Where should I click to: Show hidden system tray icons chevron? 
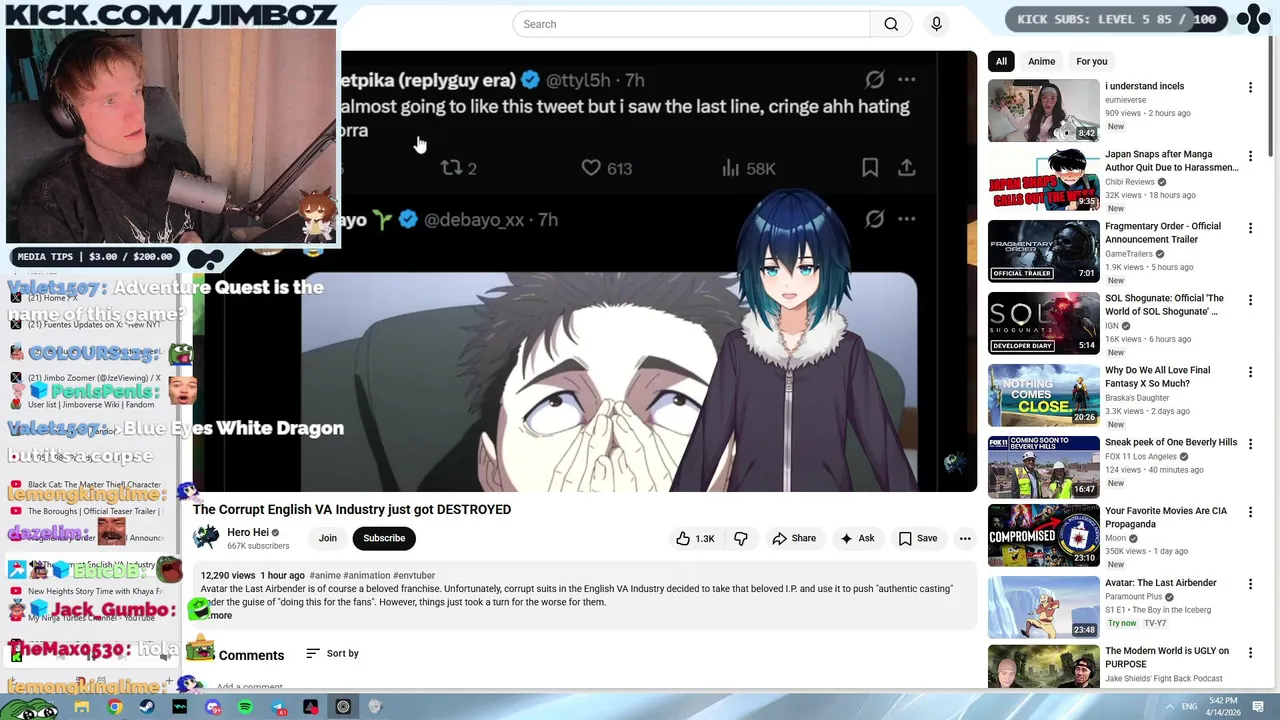[1171, 707]
